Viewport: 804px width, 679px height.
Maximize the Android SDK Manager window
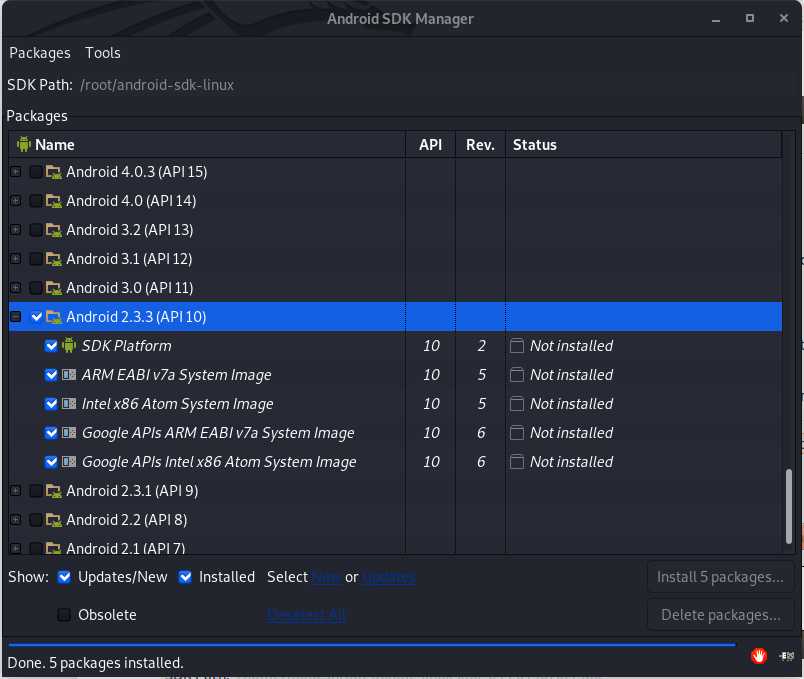coord(750,18)
